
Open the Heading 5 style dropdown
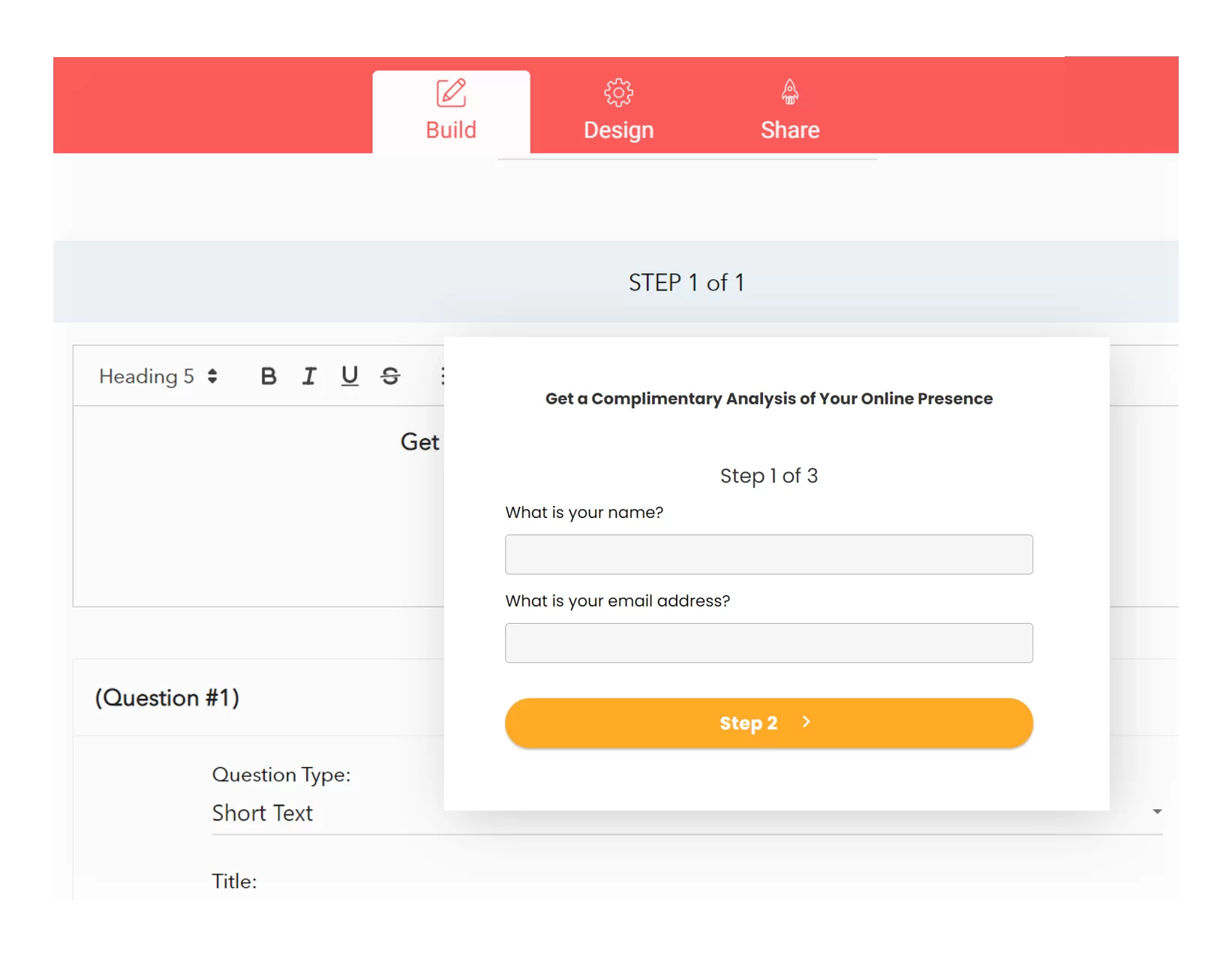point(158,376)
